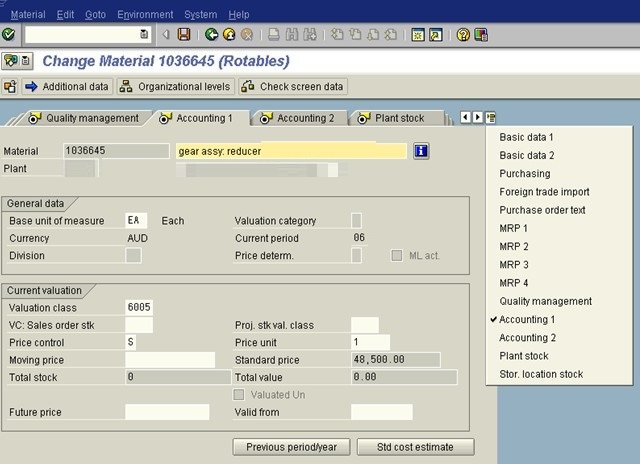Click the Print icon
The image size is (640, 464).
(273, 34)
